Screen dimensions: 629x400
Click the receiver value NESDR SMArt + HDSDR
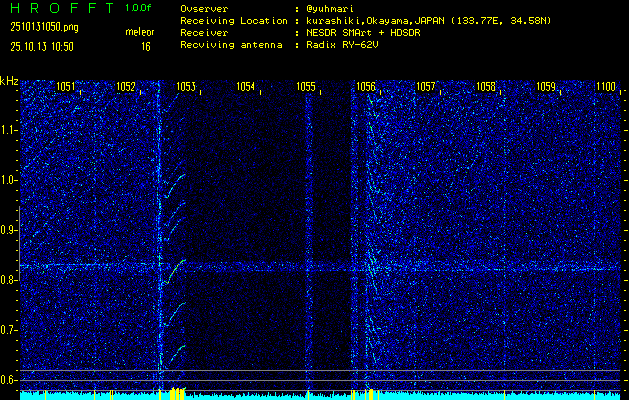363,33
